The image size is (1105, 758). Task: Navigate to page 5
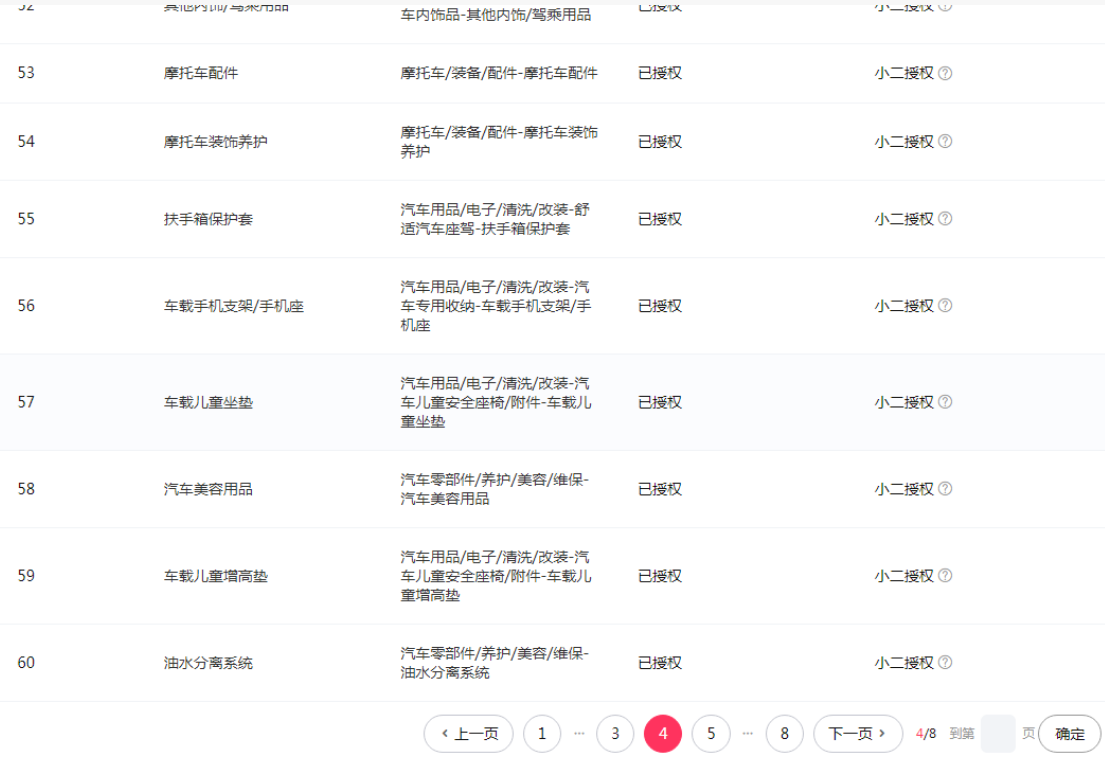coord(711,734)
